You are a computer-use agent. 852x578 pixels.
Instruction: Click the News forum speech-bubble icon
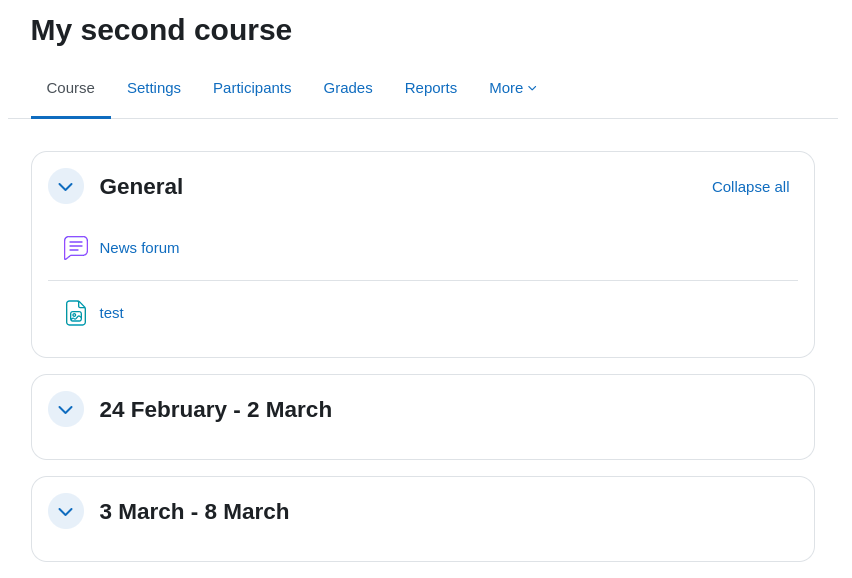pos(76,248)
